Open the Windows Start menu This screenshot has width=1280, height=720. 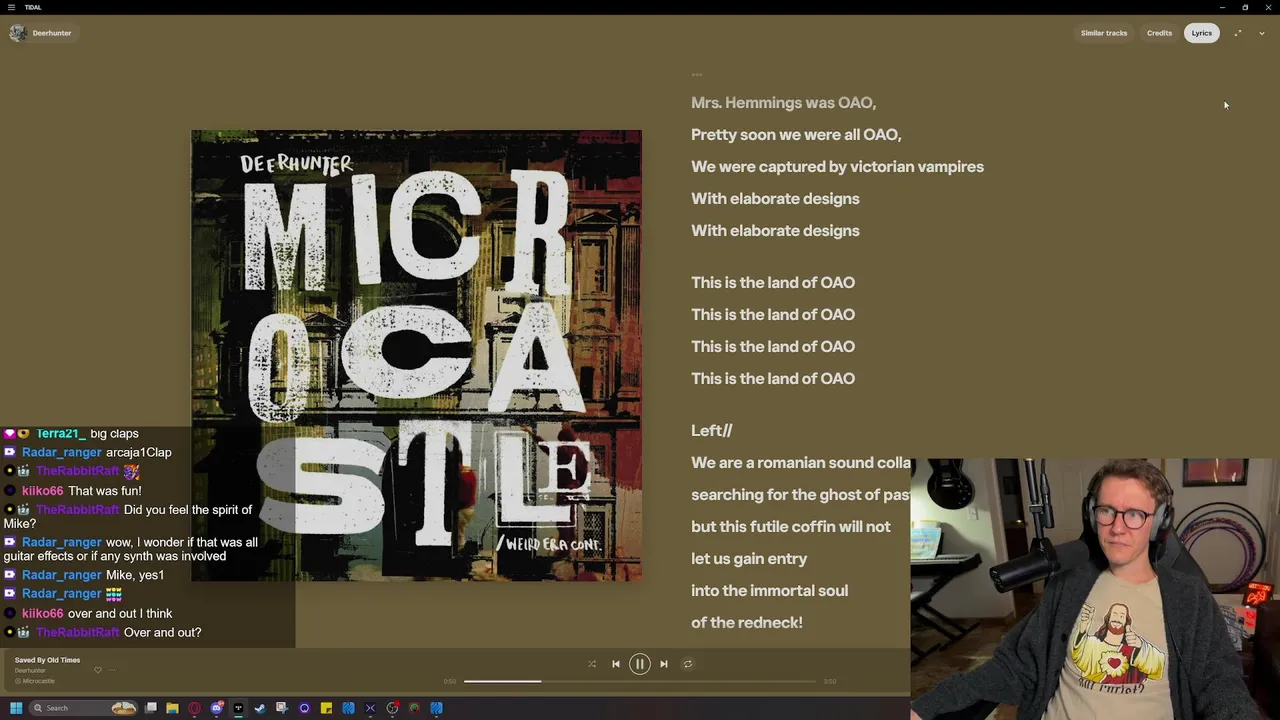[x=16, y=708]
